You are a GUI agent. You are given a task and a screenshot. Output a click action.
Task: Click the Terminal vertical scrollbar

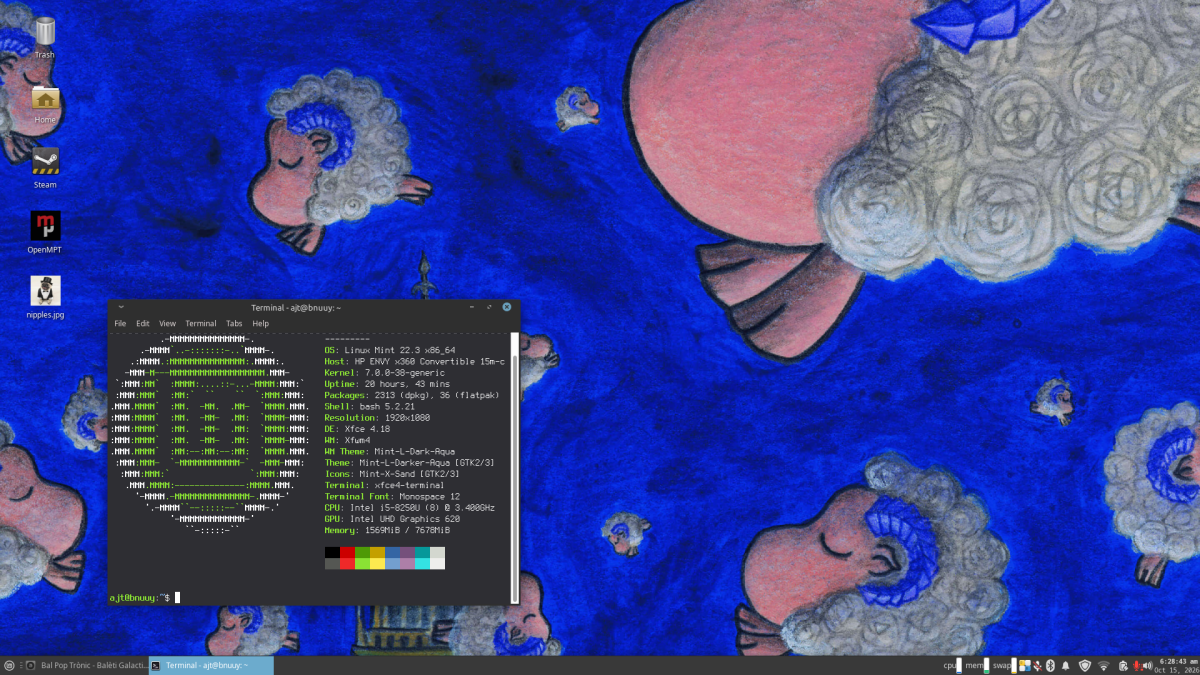pyautogui.click(x=515, y=468)
